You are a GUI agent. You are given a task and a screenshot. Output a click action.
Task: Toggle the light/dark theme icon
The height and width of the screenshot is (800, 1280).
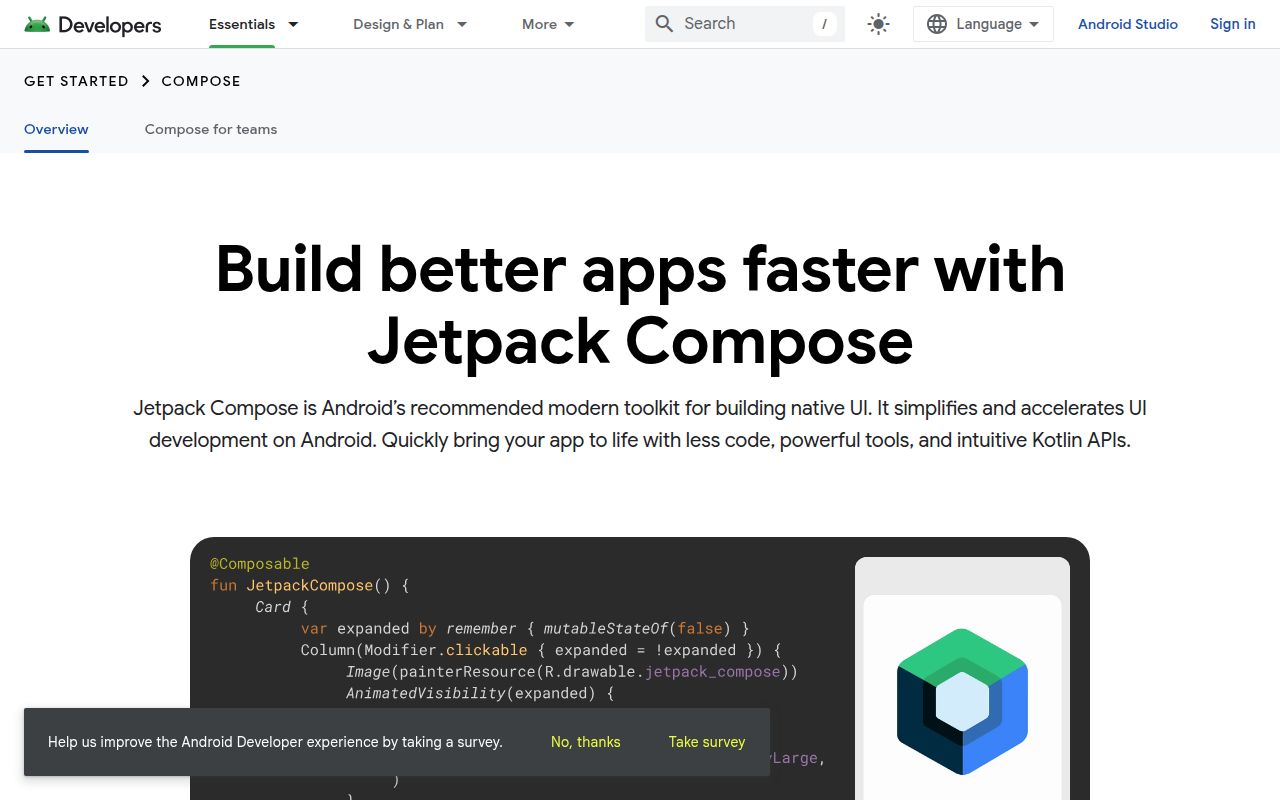point(879,24)
